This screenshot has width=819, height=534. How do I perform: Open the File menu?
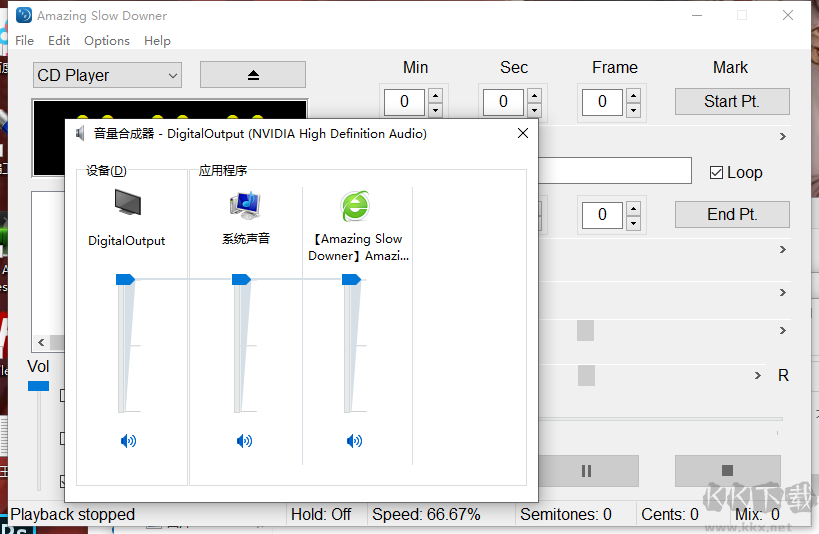[x=25, y=41]
